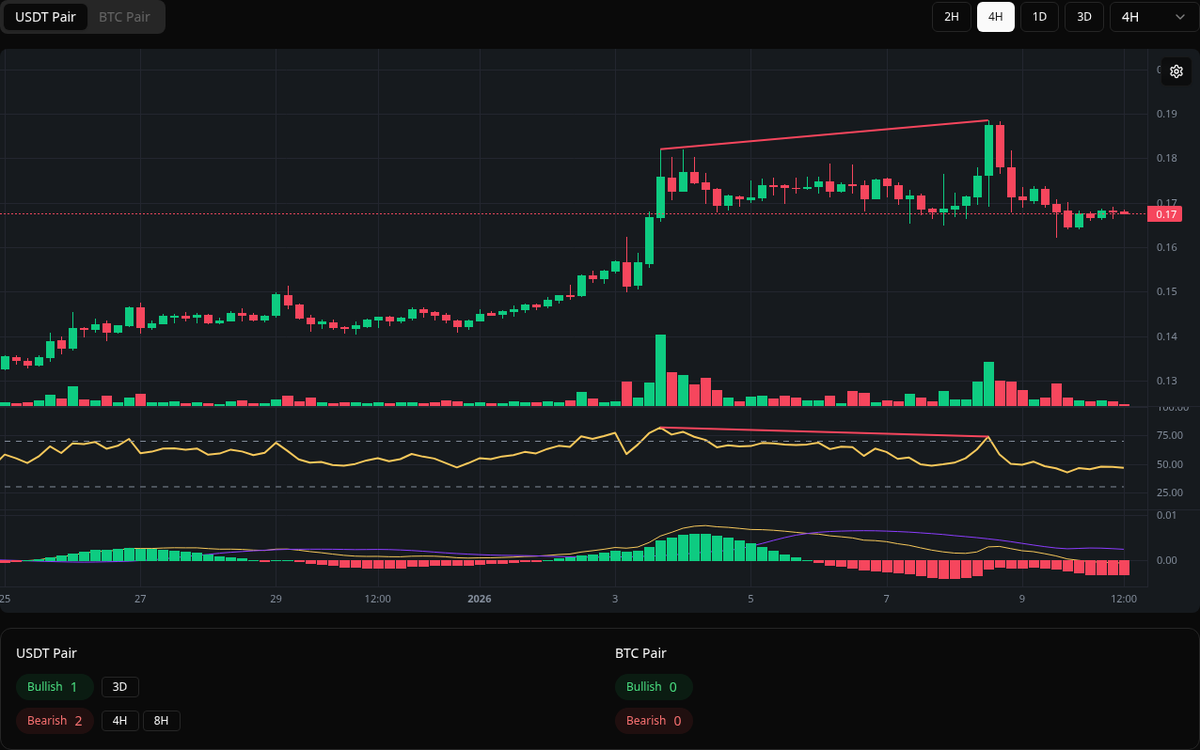
Task: Switch to the USDT Pair tab
Action: point(45,17)
